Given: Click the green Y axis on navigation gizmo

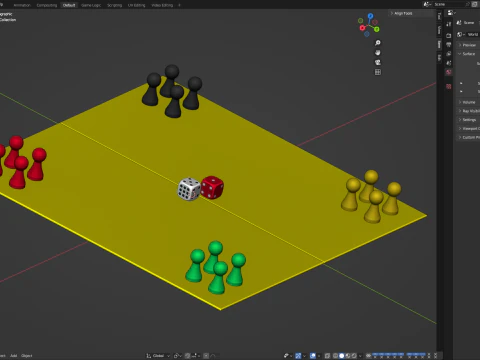Looking at the screenshot, I should pyautogui.click(x=377, y=29).
